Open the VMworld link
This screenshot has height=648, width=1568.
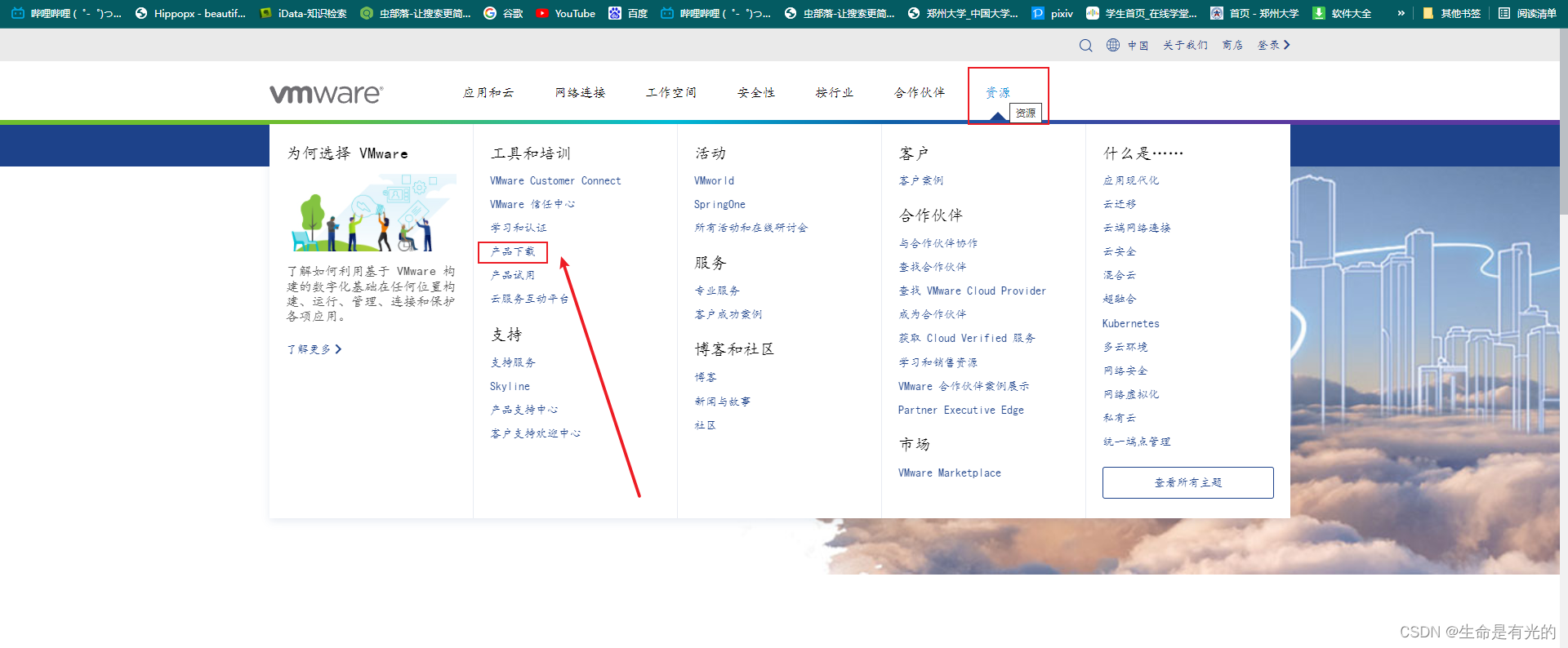tap(715, 181)
